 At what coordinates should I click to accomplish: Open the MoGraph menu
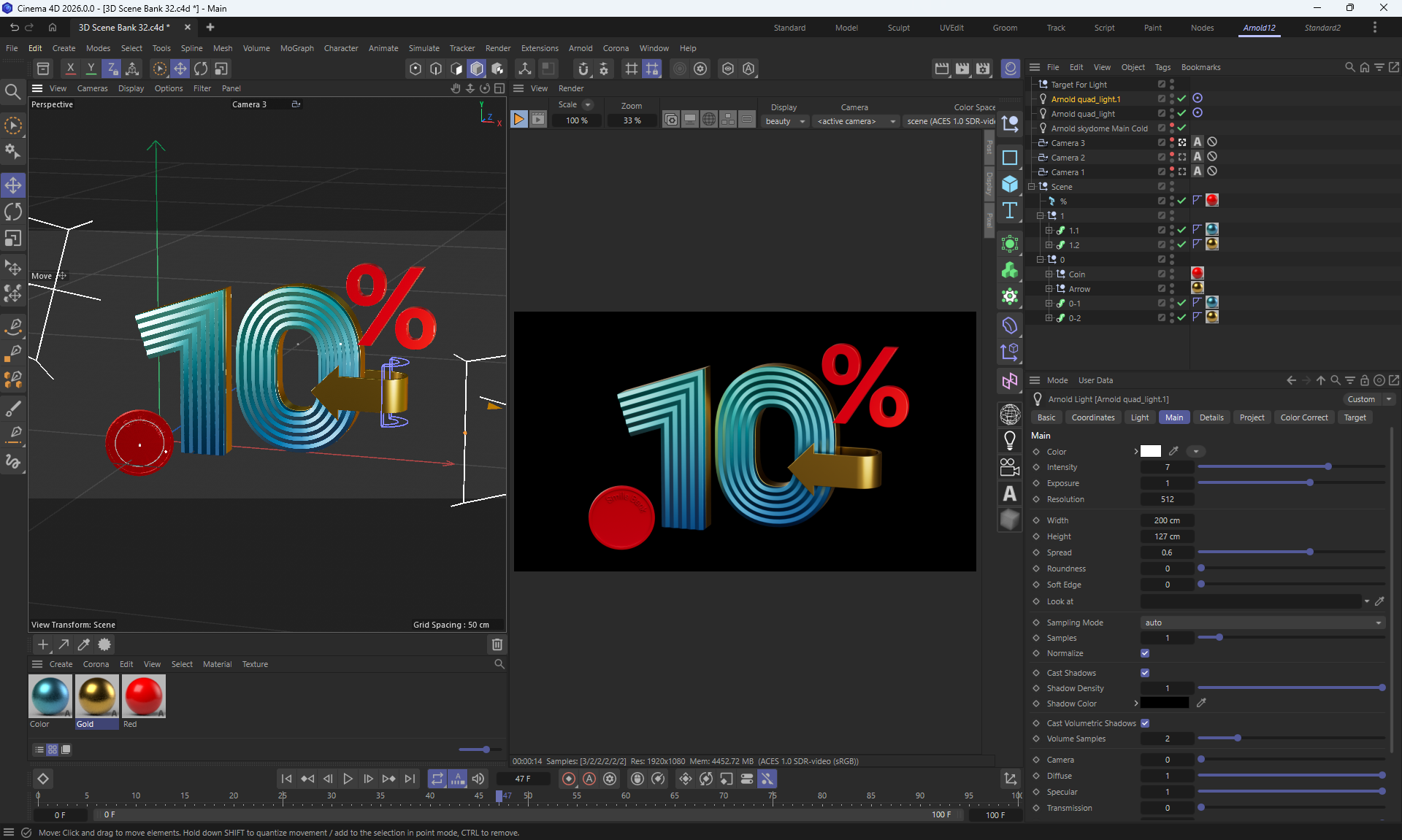coord(296,48)
